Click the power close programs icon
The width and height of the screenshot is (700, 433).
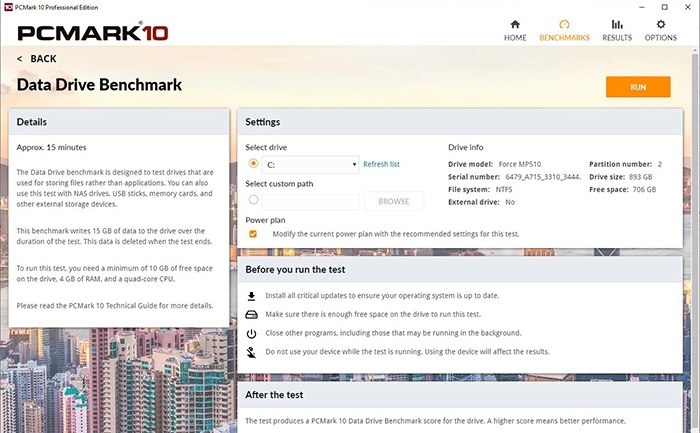click(x=251, y=333)
